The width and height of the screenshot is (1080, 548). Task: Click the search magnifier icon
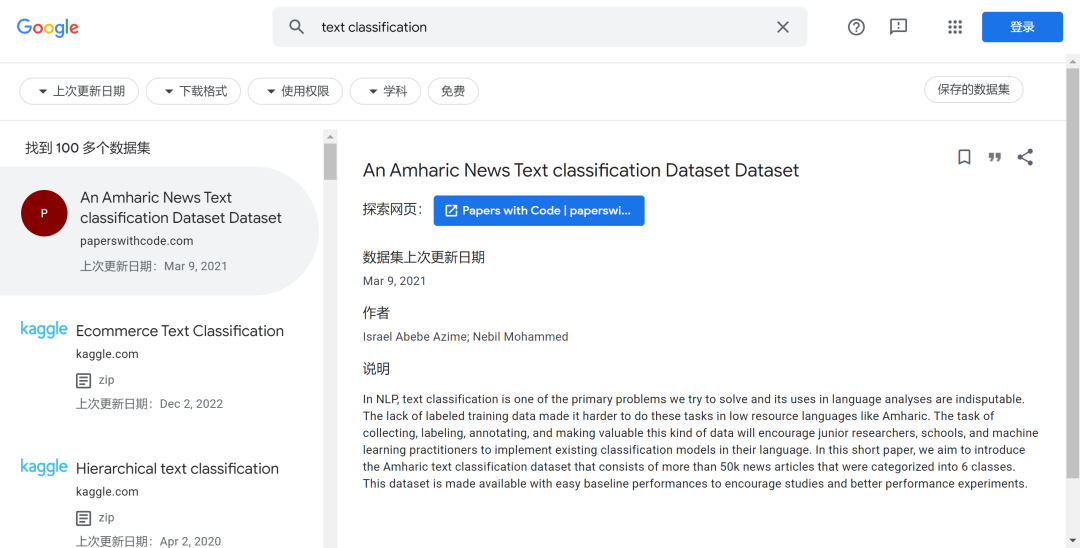click(x=296, y=27)
